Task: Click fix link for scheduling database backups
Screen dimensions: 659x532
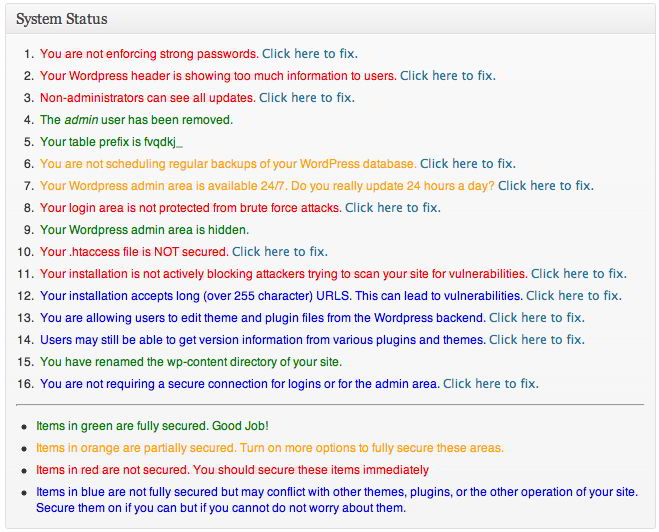Action: tap(468, 163)
